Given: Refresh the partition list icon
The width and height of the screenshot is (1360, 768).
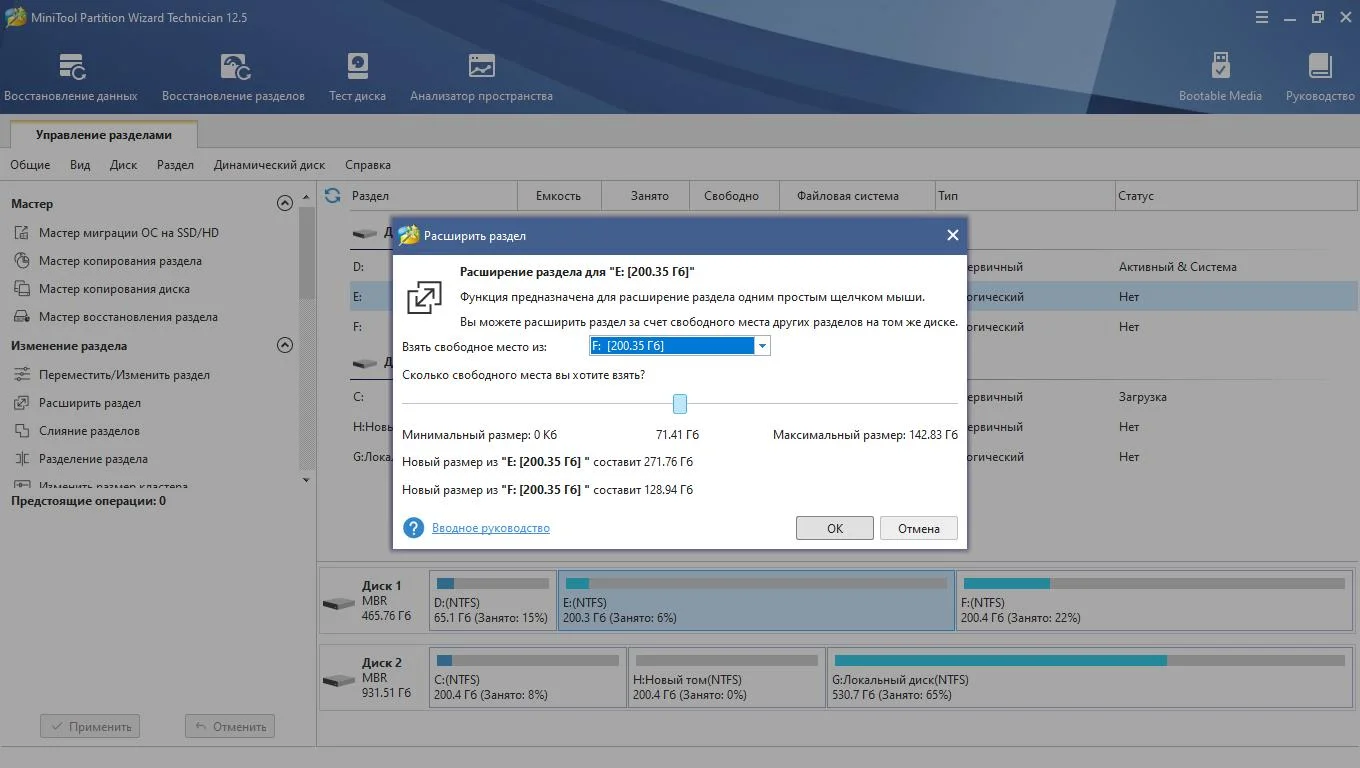Looking at the screenshot, I should (332, 196).
